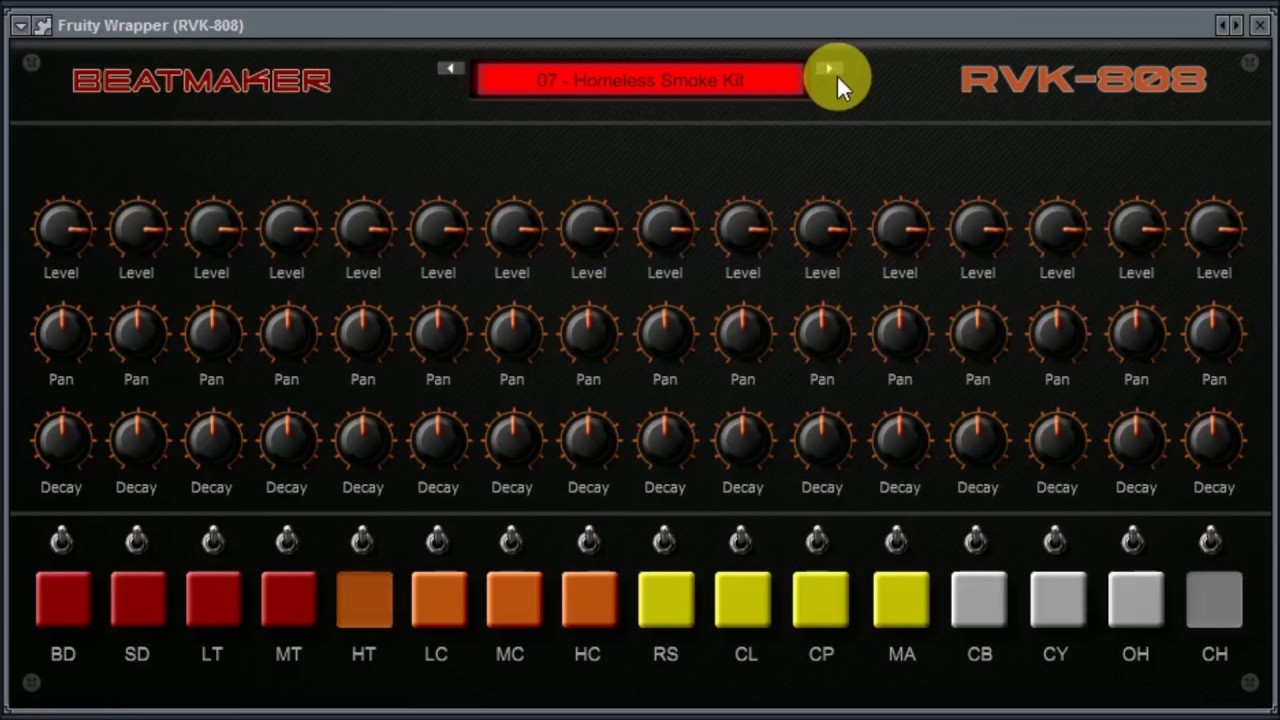This screenshot has height=720, width=1280.
Task: Select the Level knob in the CB column
Action: (979, 228)
